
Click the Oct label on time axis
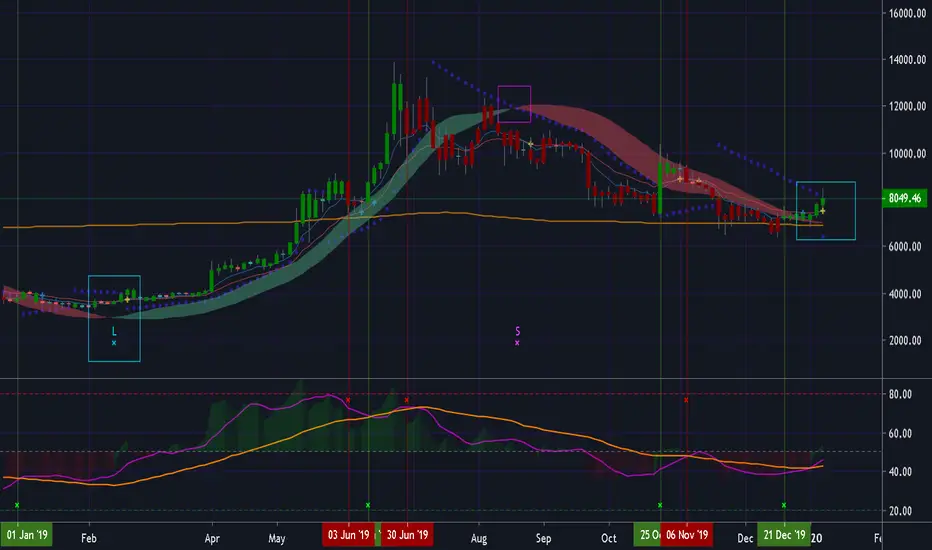(609, 538)
